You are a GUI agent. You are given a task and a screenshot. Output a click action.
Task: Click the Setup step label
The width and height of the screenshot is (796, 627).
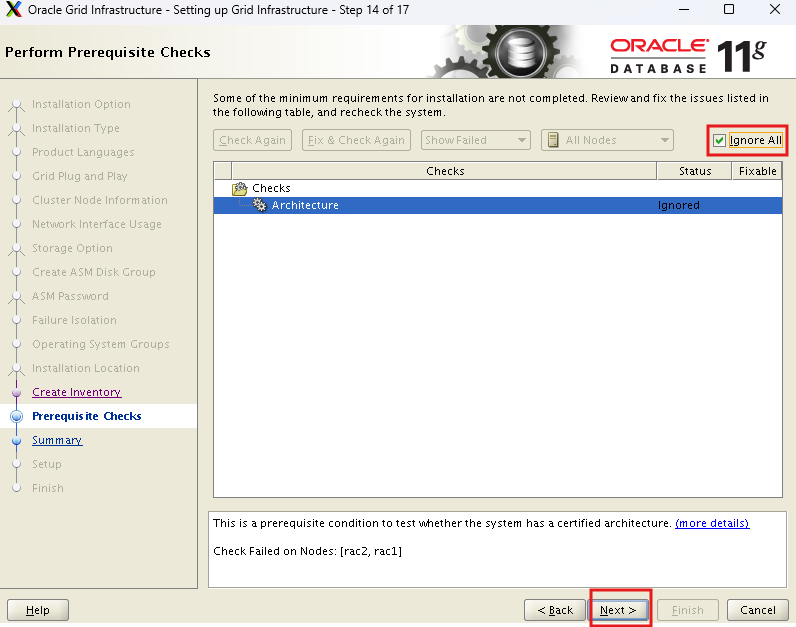[47, 464]
